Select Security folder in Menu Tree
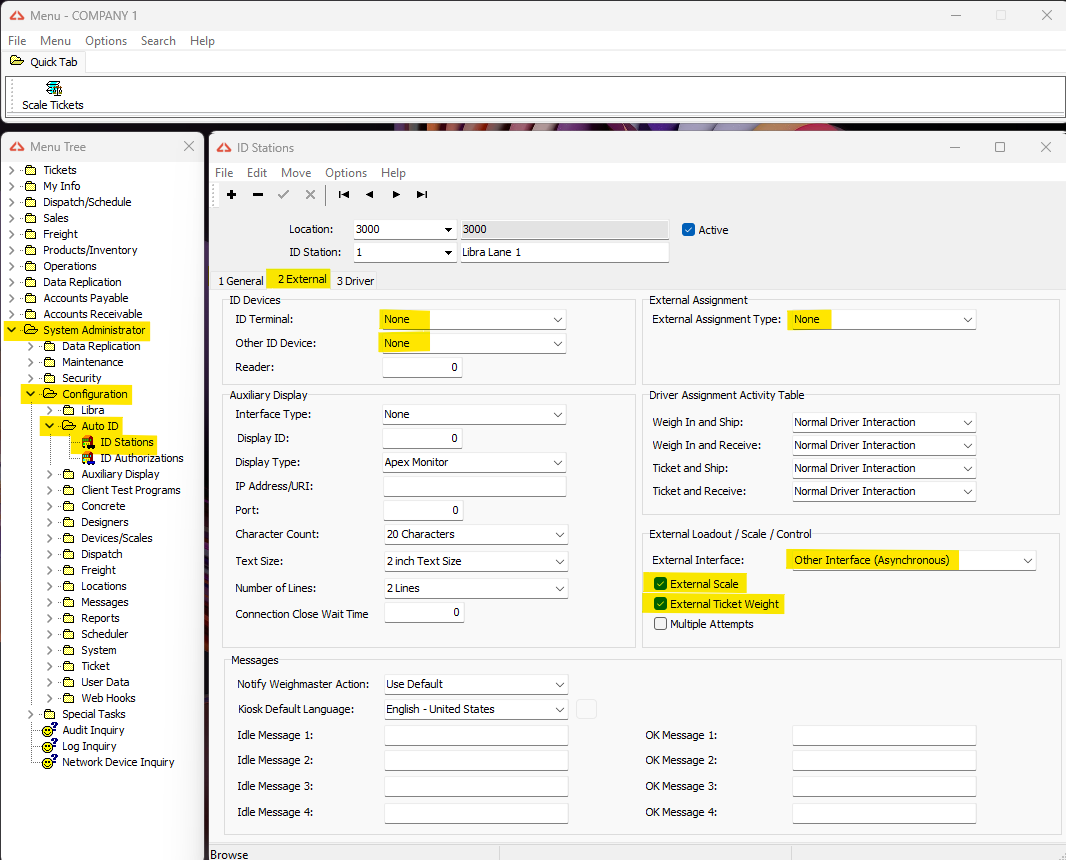 [x=82, y=378]
